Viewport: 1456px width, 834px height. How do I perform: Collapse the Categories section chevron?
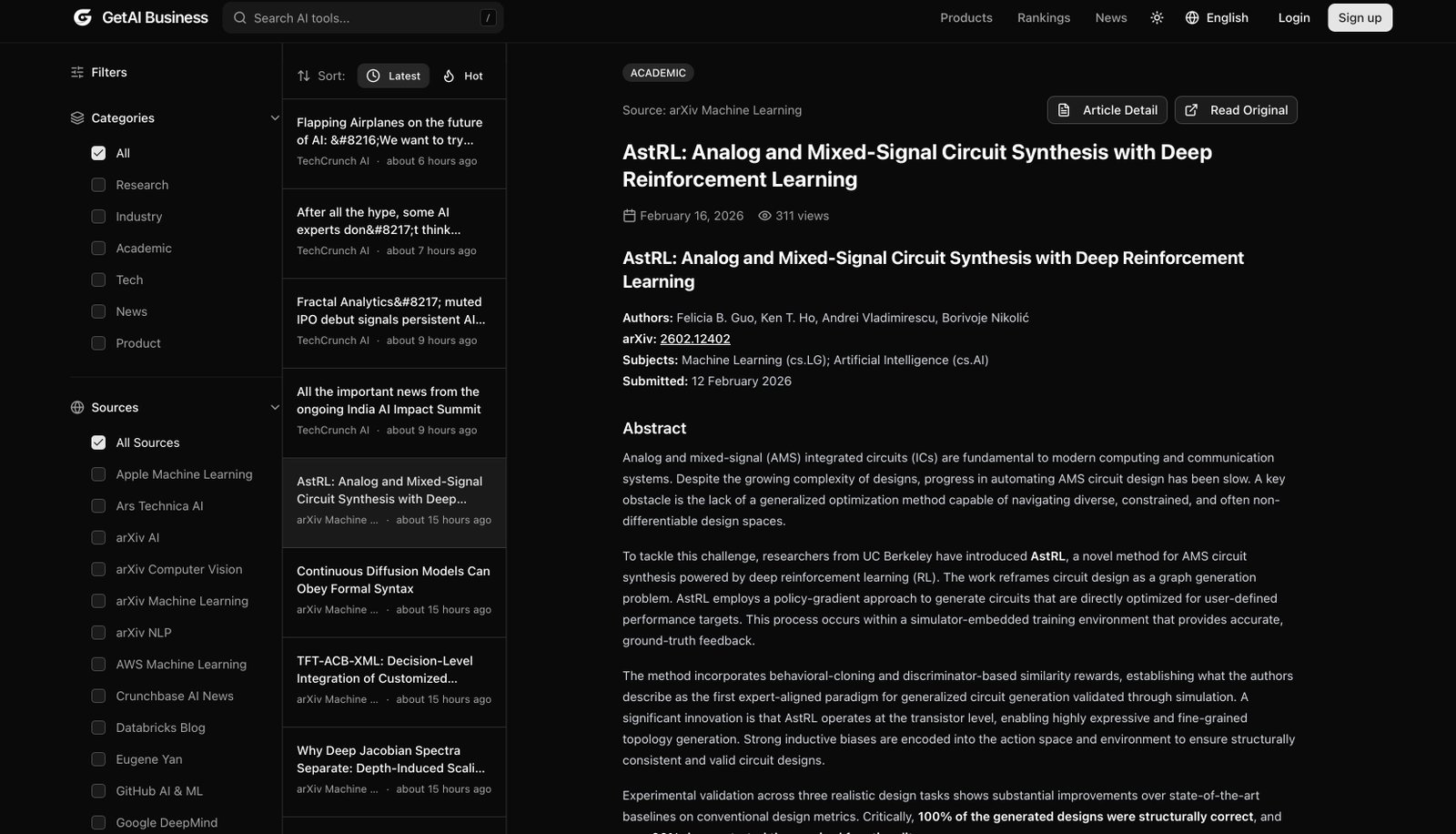click(275, 117)
